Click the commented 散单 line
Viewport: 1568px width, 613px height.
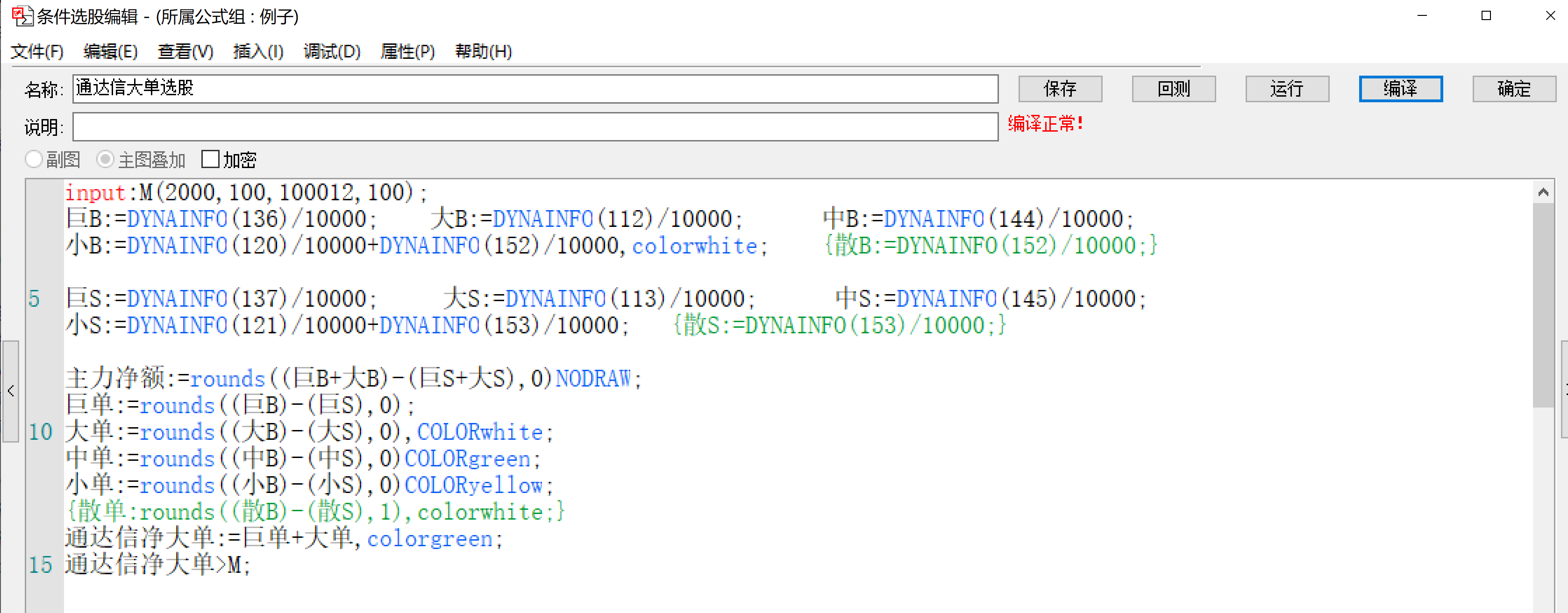(315, 511)
